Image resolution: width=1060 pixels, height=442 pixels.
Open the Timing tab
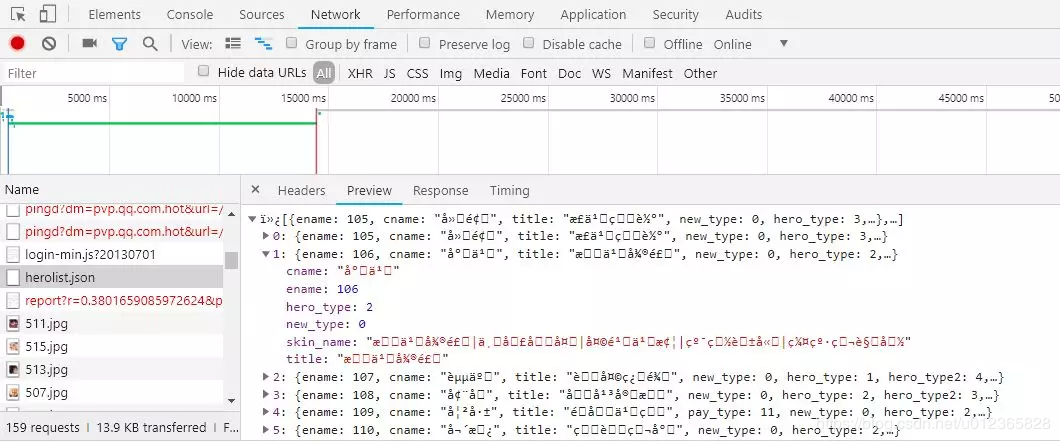click(510, 191)
